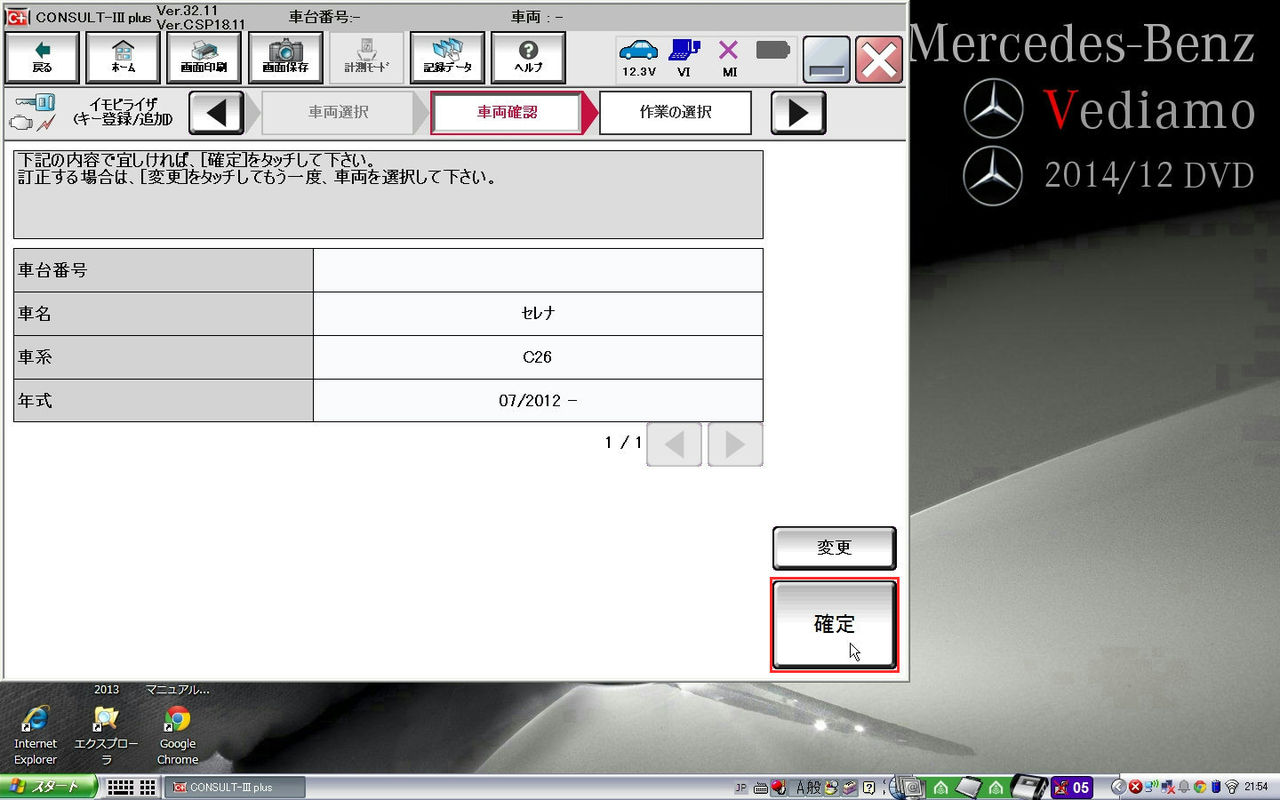Click the greyed next-page arrow below the table
The image size is (1280, 800).
(735, 444)
